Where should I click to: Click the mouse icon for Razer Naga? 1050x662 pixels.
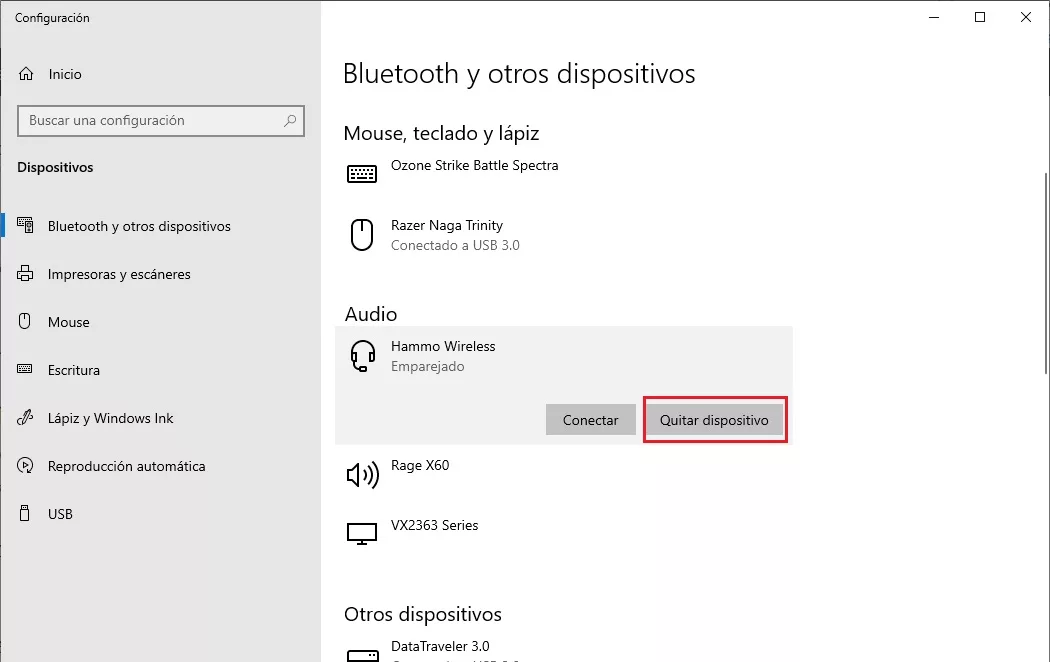pos(361,235)
